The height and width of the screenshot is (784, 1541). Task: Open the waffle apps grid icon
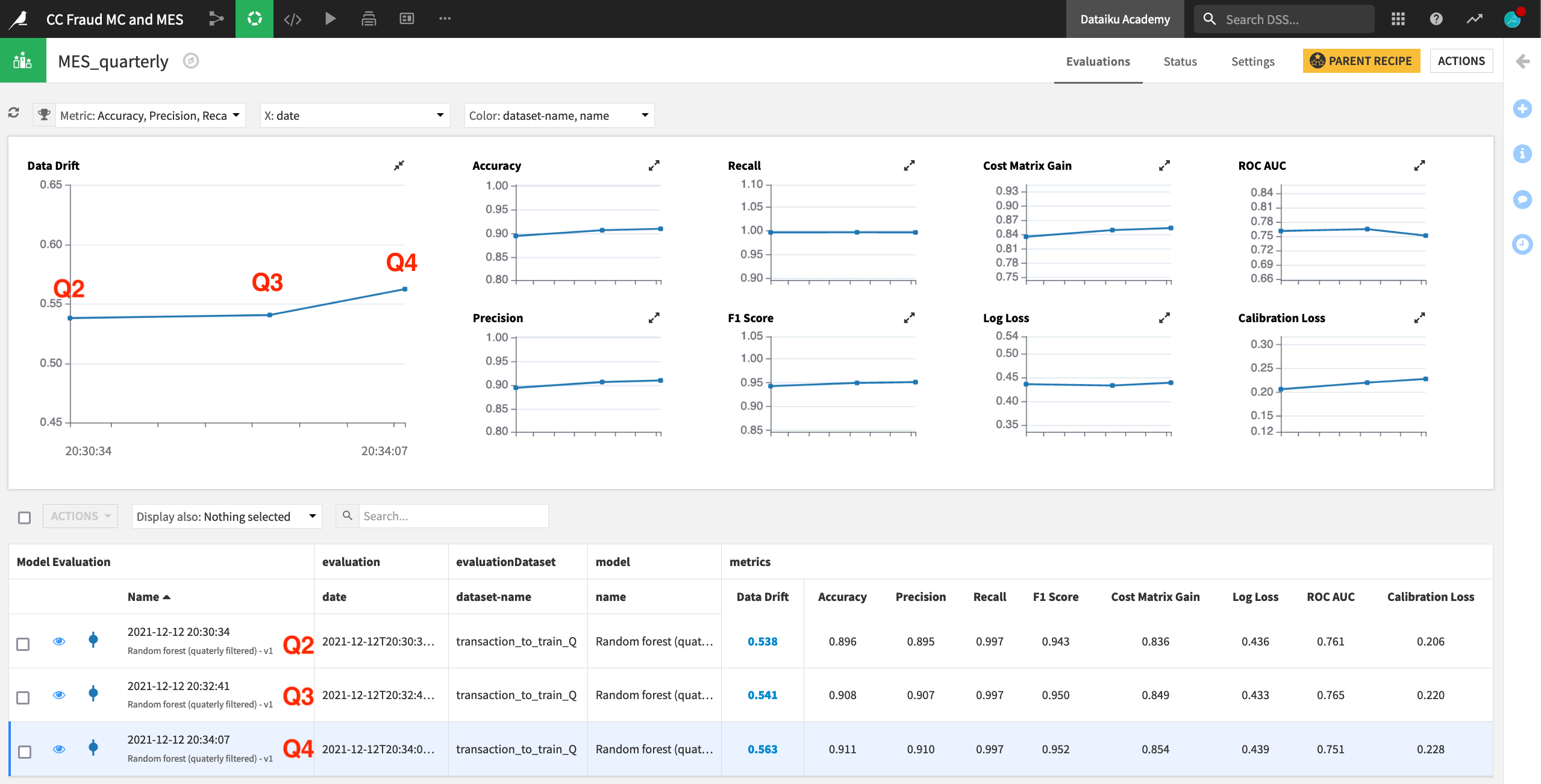(x=1399, y=19)
